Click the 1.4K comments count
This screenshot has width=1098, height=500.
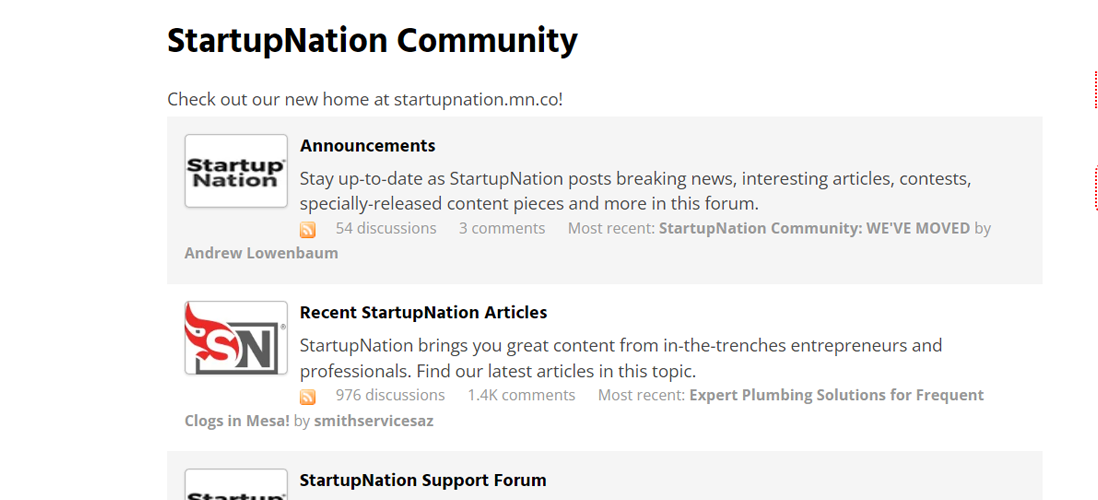pyautogui.click(x=522, y=395)
